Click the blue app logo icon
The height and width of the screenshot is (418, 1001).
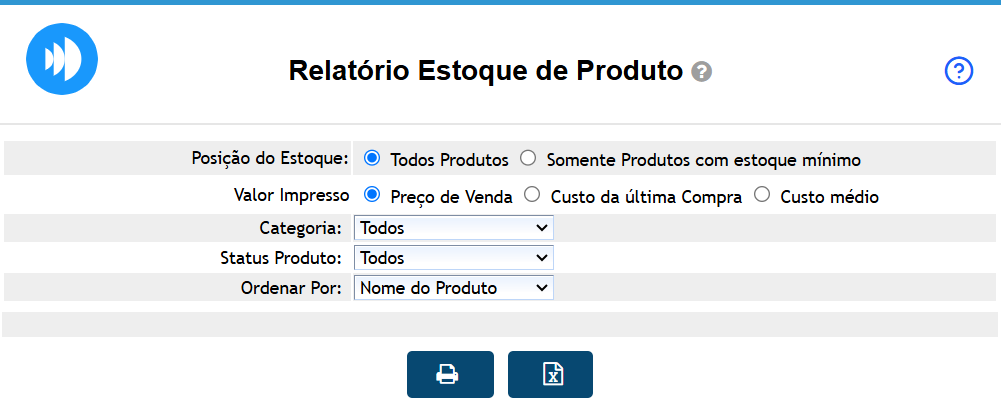click(61, 59)
